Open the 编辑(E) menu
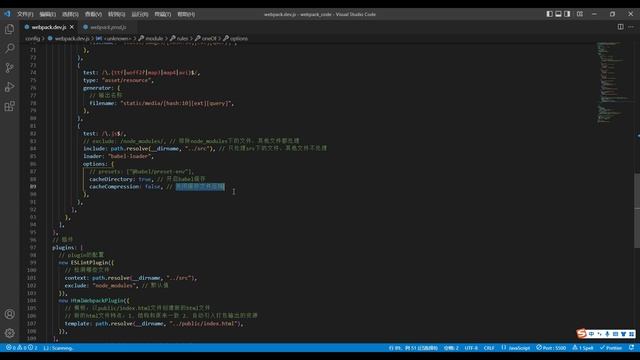 click(48, 14)
